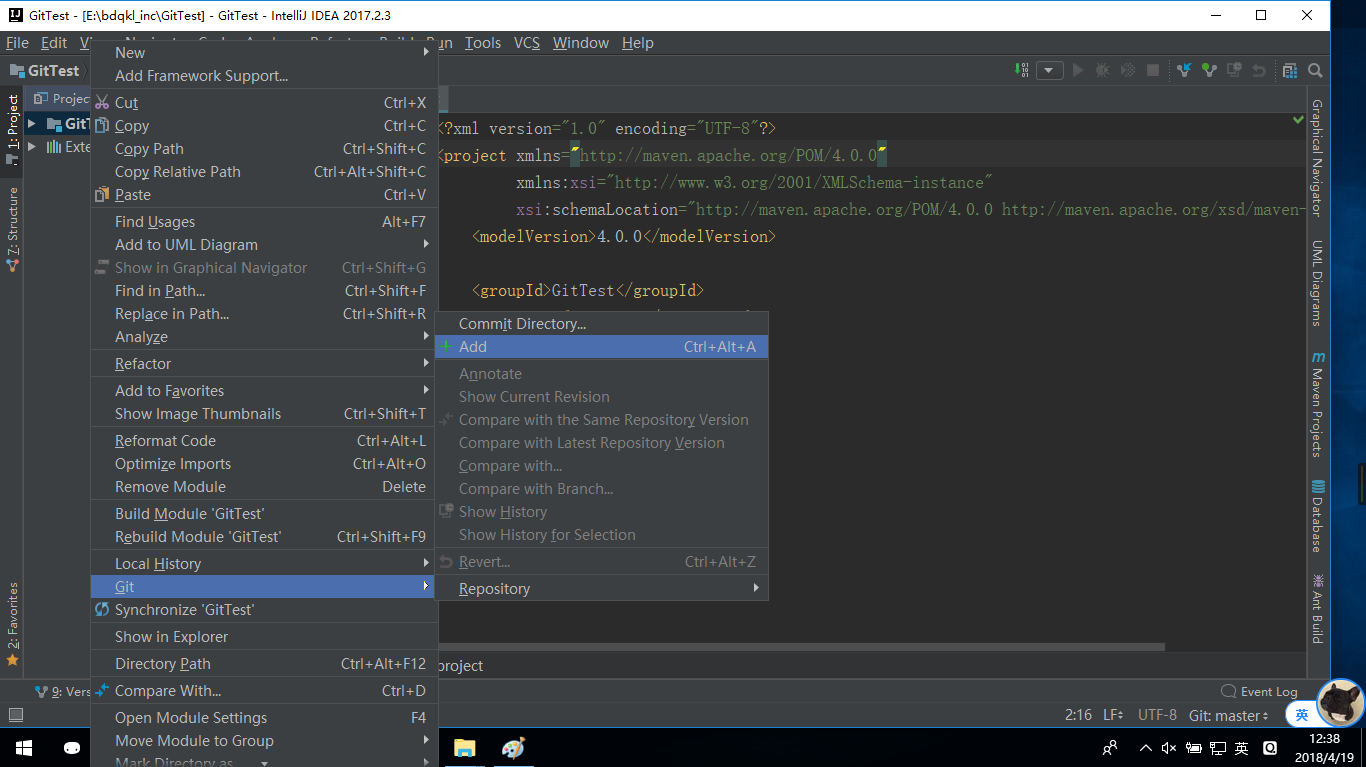The width and height of the screenshot is (1366, 767).
Task: Expand the Repository submenu
Action: [x=602, y=588]
